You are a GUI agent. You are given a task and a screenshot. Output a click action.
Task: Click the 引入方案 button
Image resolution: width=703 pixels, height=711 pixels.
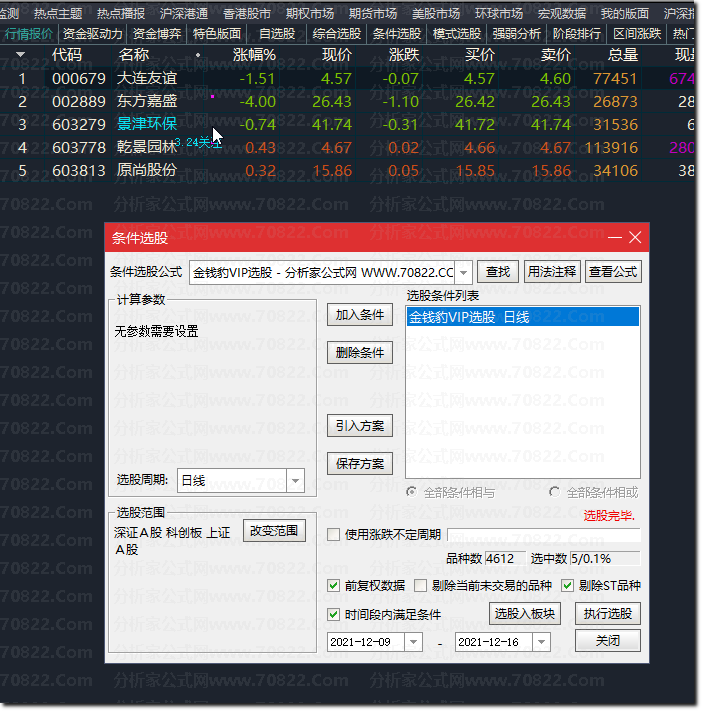(360, 425)
